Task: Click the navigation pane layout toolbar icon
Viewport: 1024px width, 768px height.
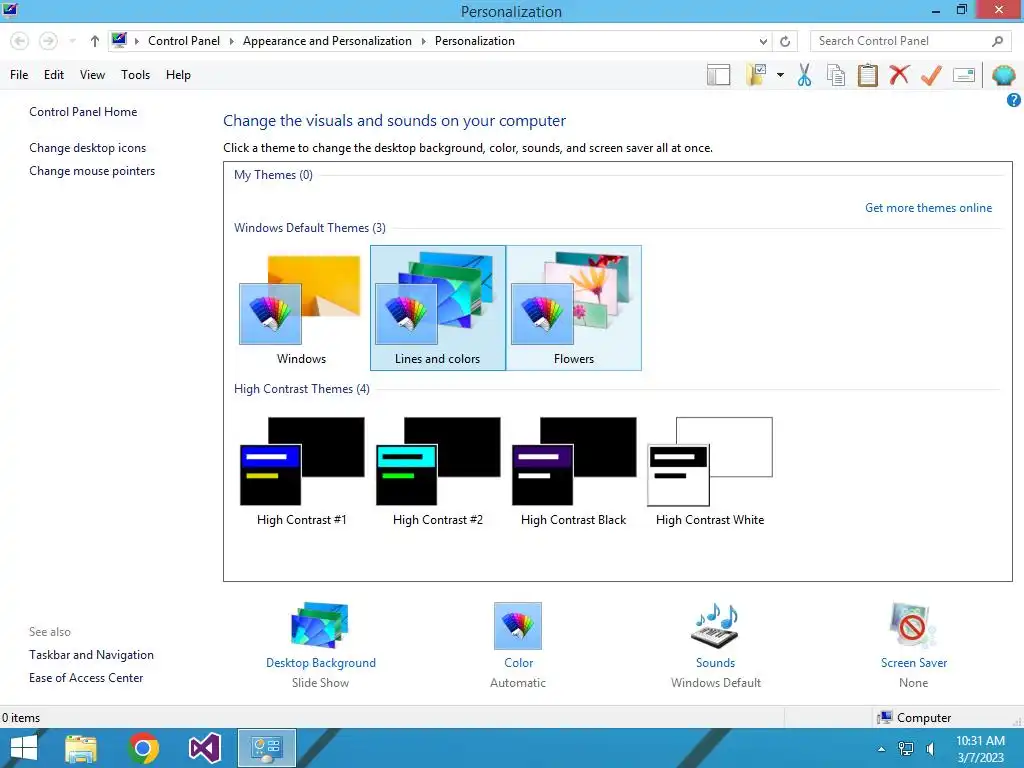Action: [x=718, y=75]
